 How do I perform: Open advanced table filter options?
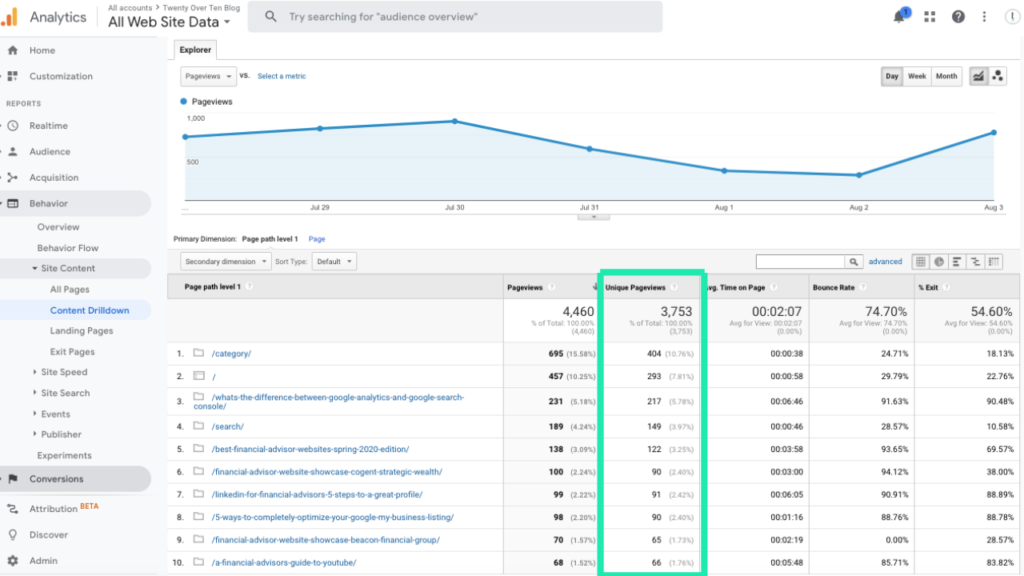pyautogui.click(x=884, y=261)
